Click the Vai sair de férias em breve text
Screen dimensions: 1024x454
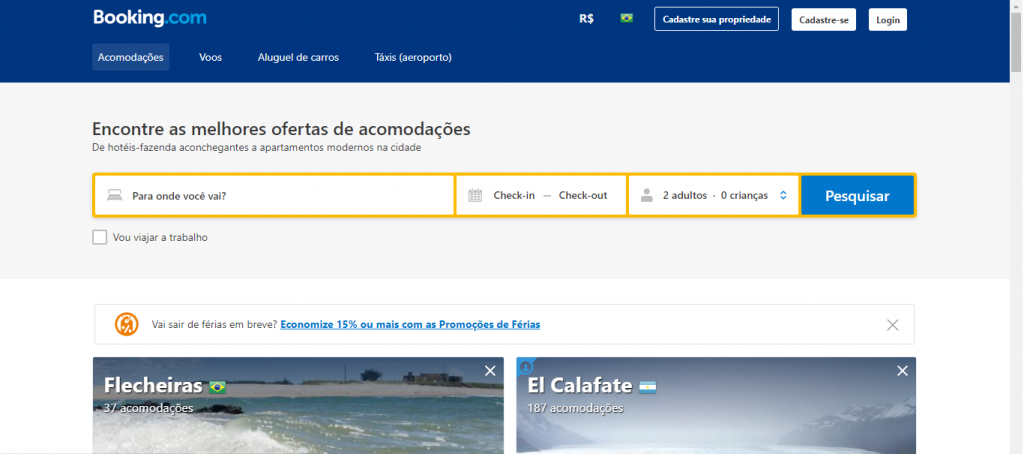[x=214, y=324]
